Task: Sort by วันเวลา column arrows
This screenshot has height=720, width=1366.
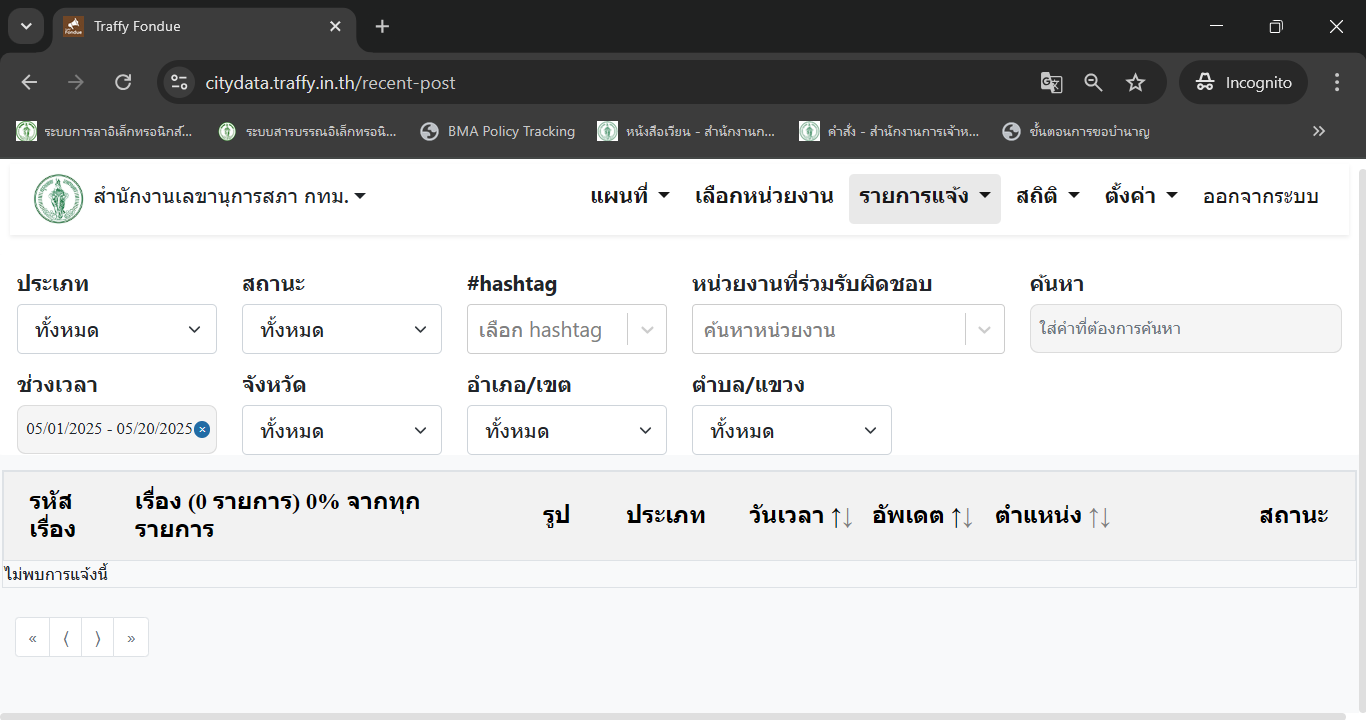Action: tap(842, 517)
